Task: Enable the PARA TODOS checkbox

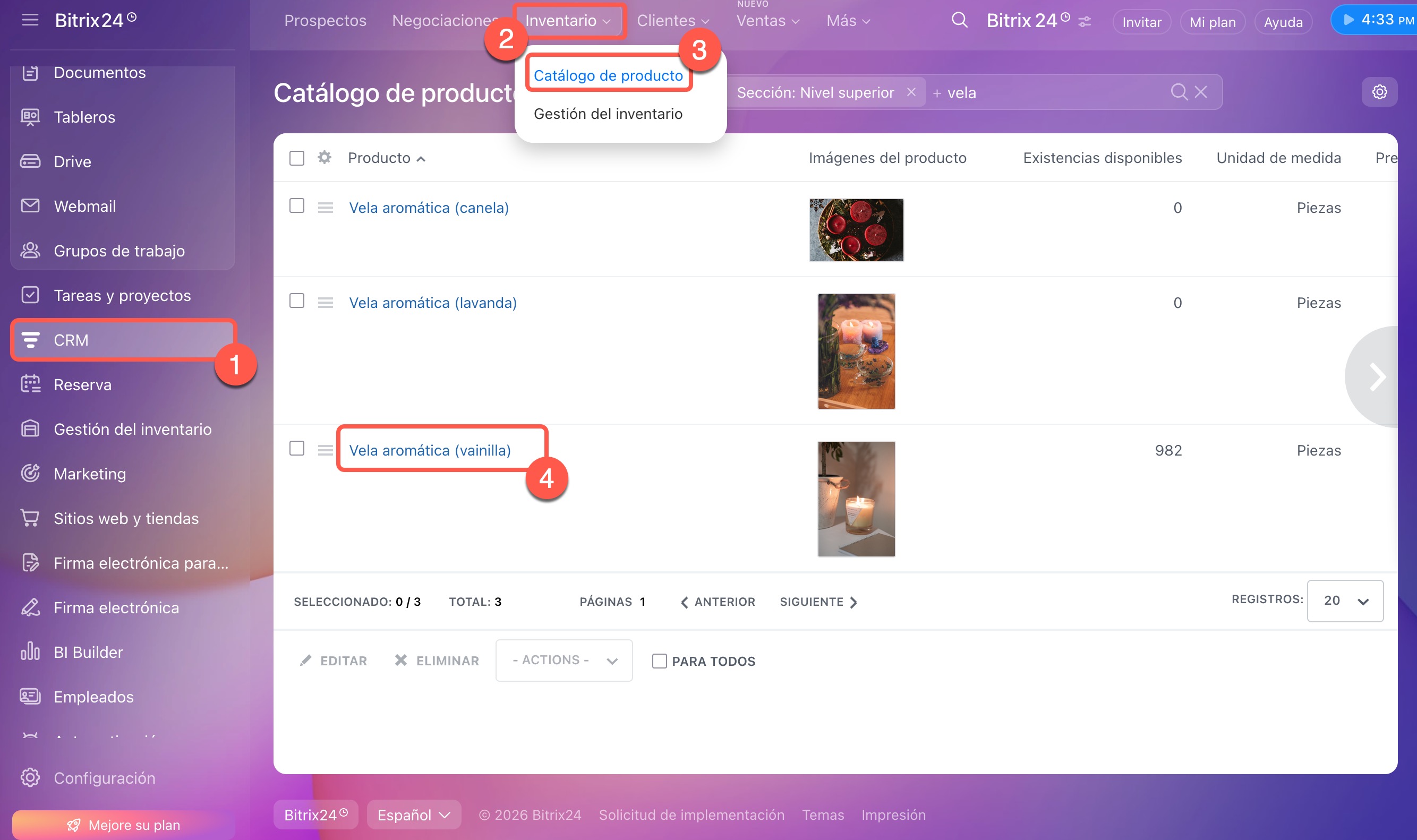Action: [x=659, y=661]
